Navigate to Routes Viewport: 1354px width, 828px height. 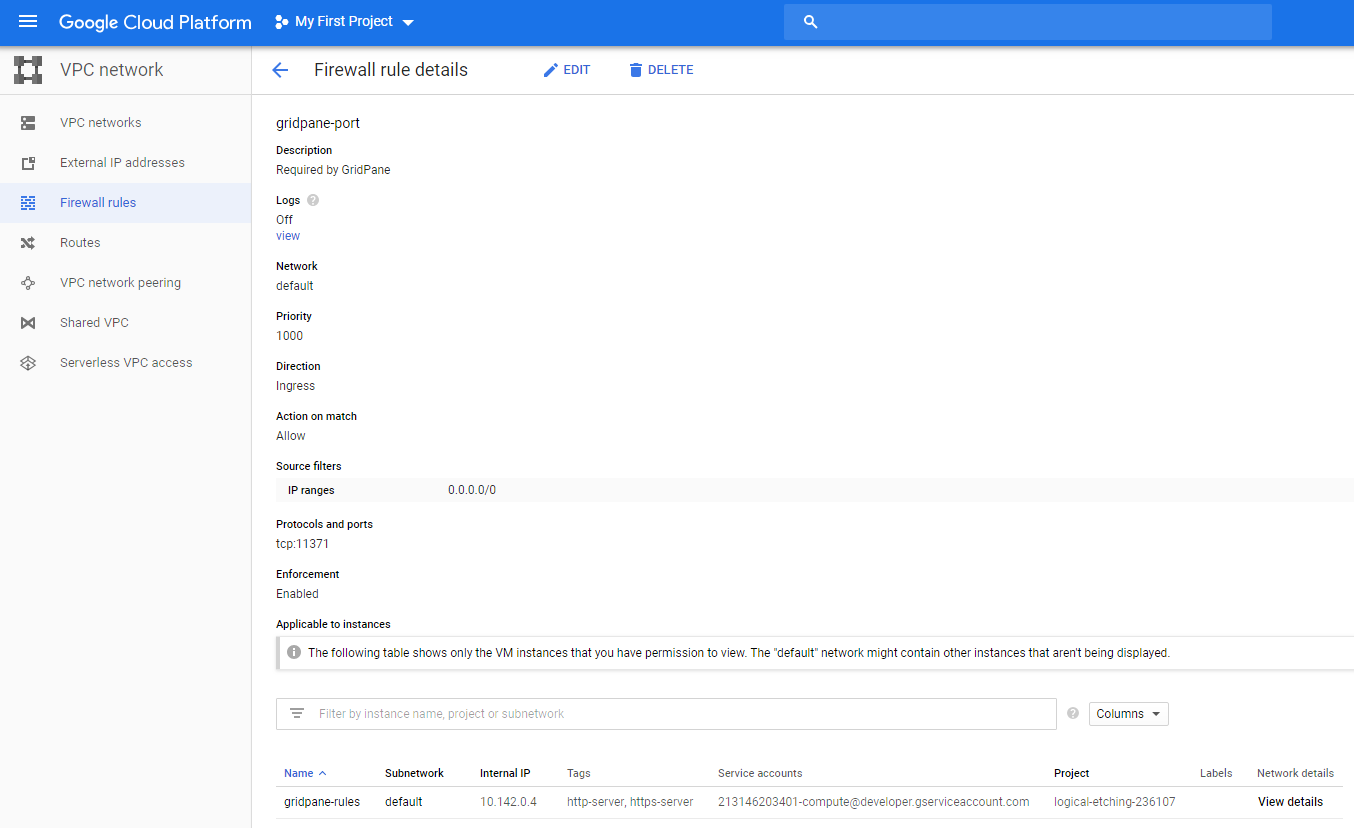80,243
